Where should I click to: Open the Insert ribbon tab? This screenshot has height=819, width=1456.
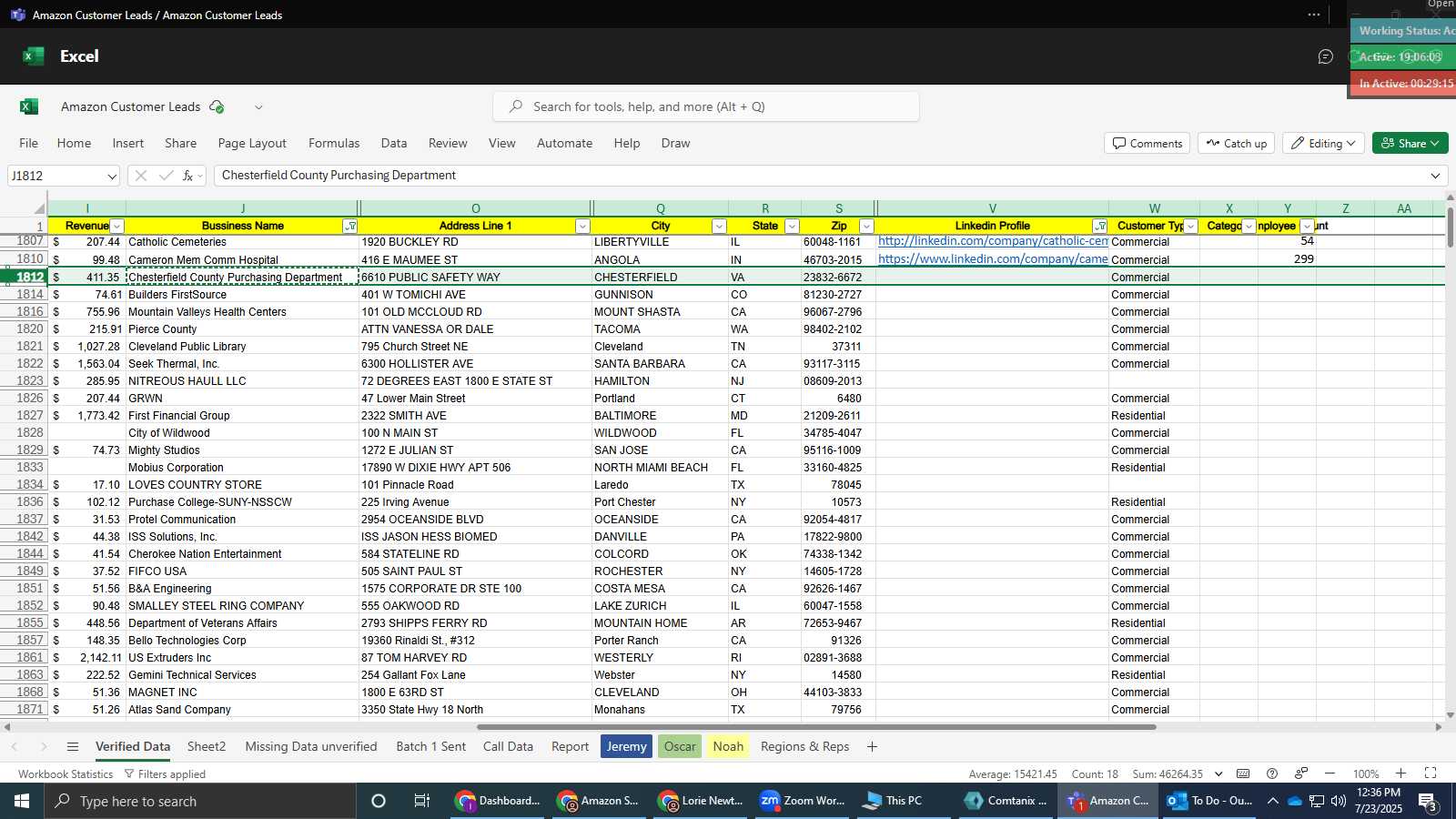pos(128,143)
